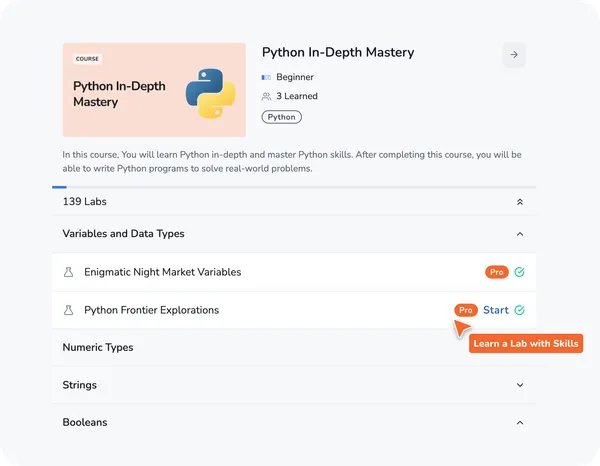Click the learners people icon
The height and width of the screenshot is (466, 600).
click(x=266, y=97)
